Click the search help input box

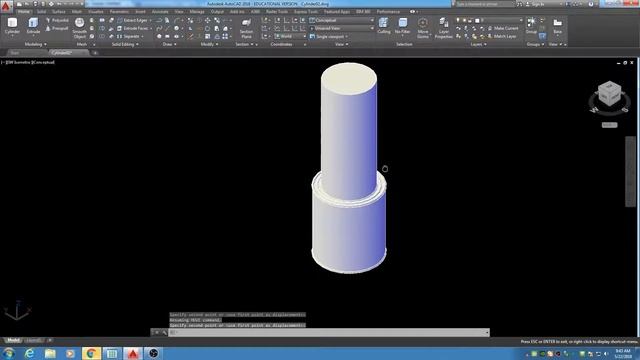point(484,4)
